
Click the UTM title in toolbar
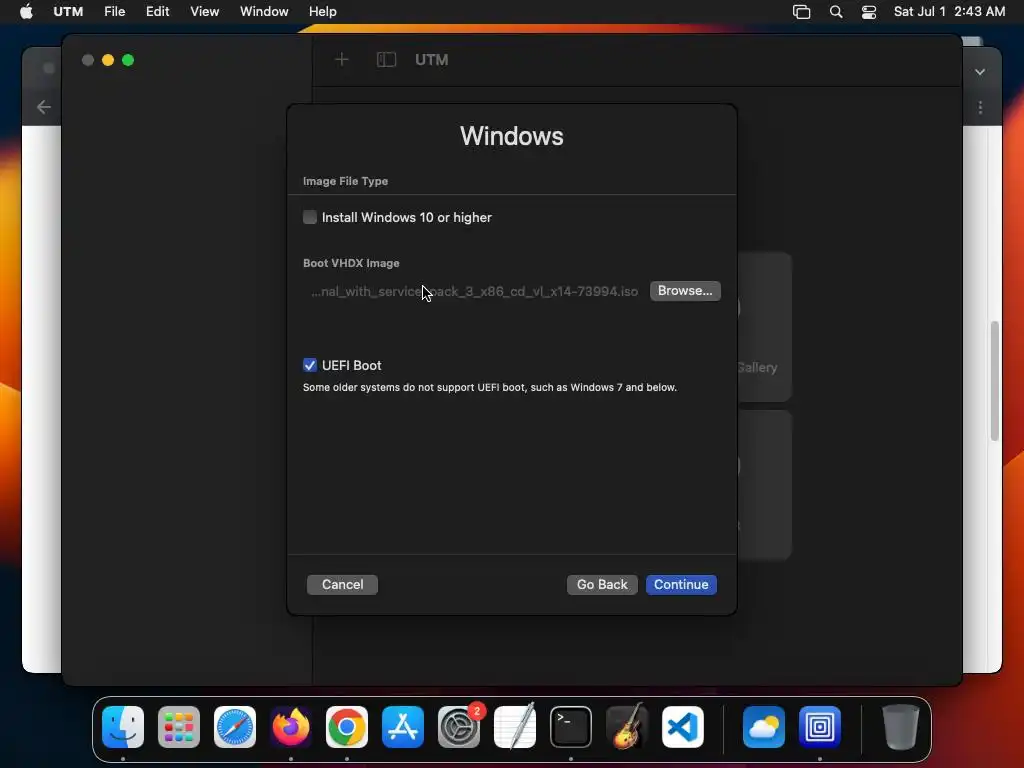[x=432, y=60]
